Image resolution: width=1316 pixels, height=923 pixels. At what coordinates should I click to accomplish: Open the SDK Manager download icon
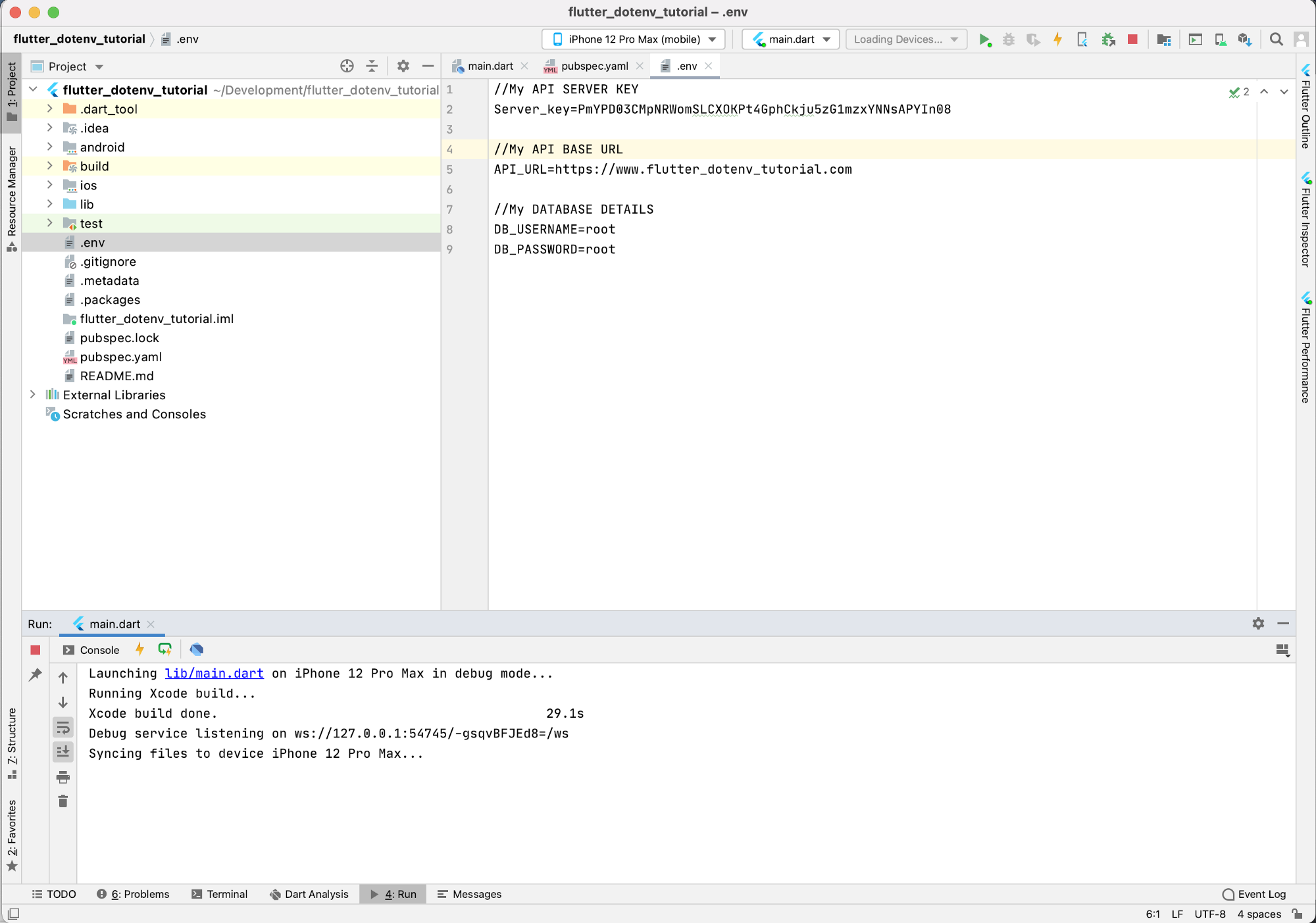[x=1244, y=39]
